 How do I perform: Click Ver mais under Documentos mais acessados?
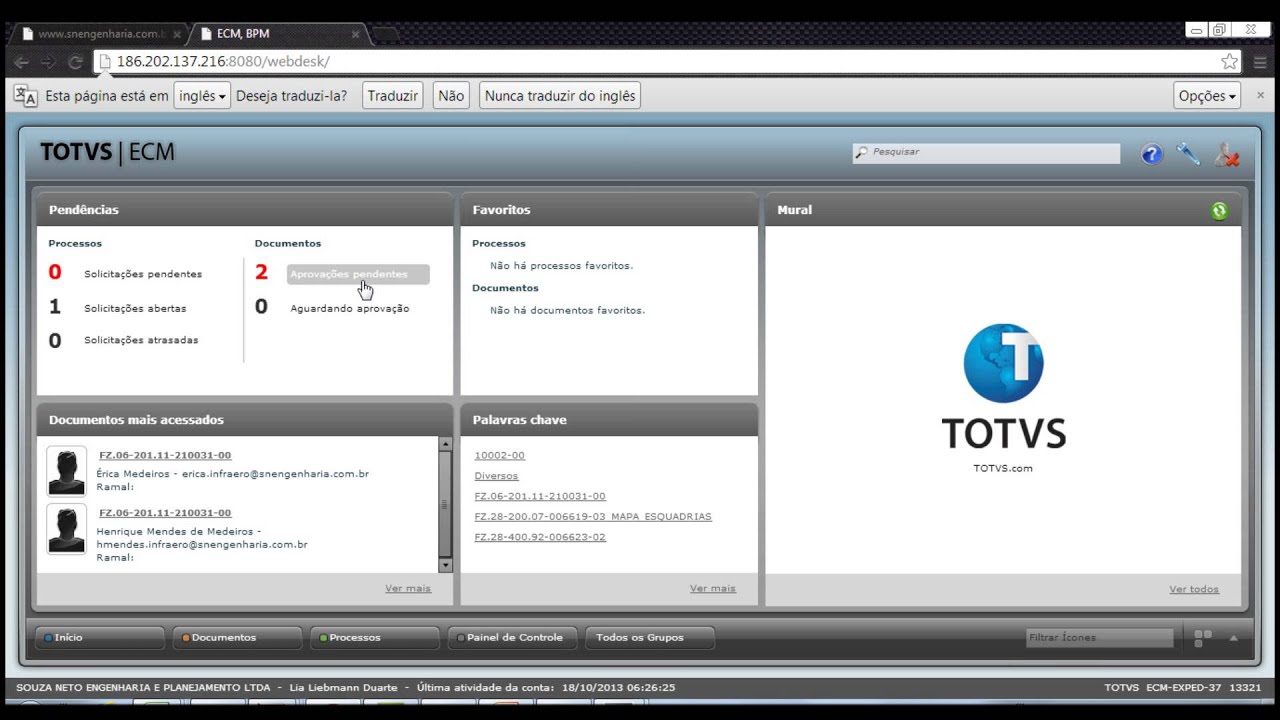click(x=408, y=588)
